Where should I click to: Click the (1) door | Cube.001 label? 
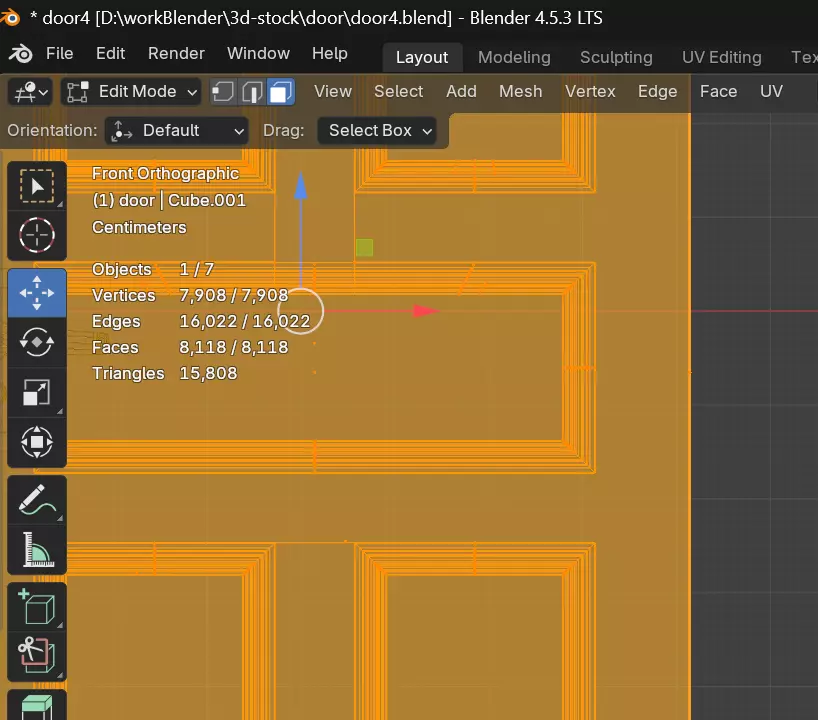(169, 200)
